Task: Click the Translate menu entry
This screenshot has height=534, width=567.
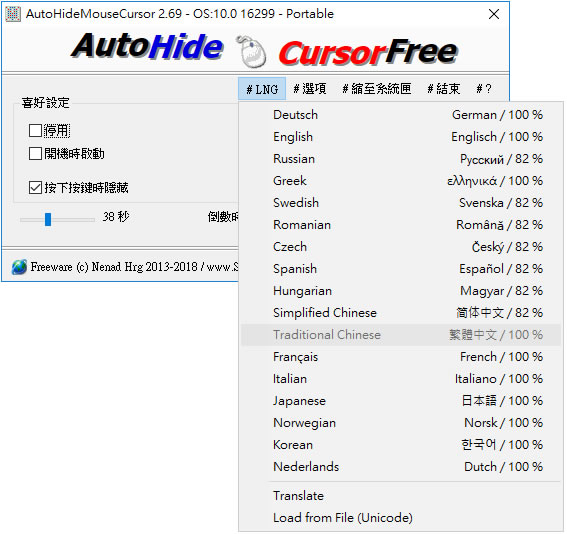Action: coord(401,496)
